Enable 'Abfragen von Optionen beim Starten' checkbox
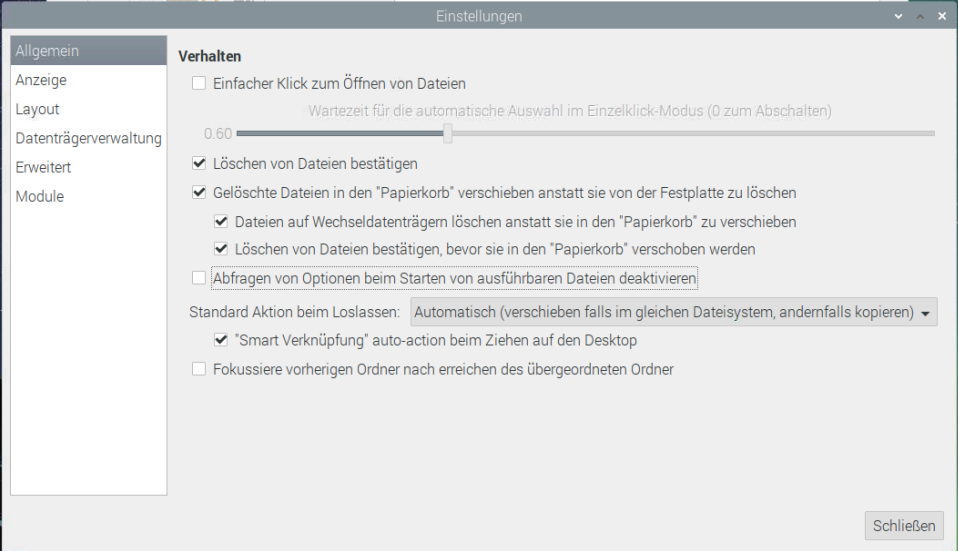Screen dimensions: 958x551 [x=199, y=278]
